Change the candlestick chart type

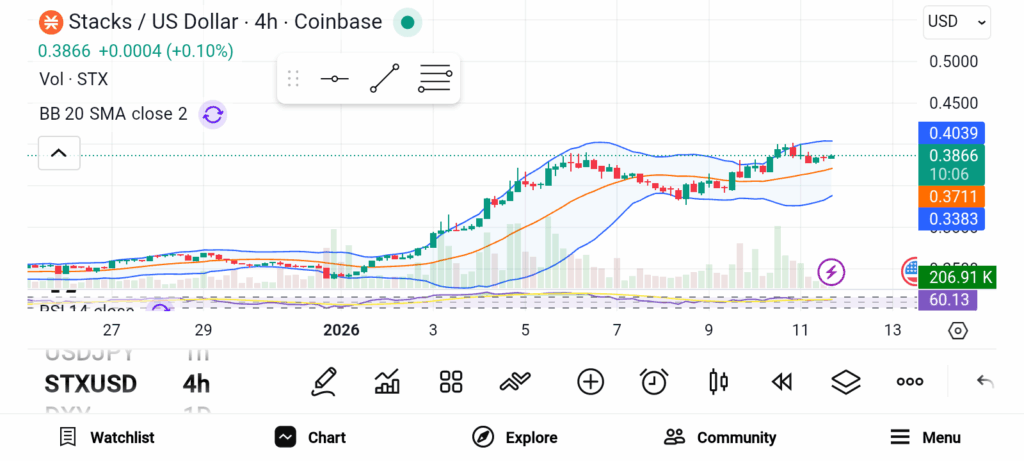(x=718, y=381)
